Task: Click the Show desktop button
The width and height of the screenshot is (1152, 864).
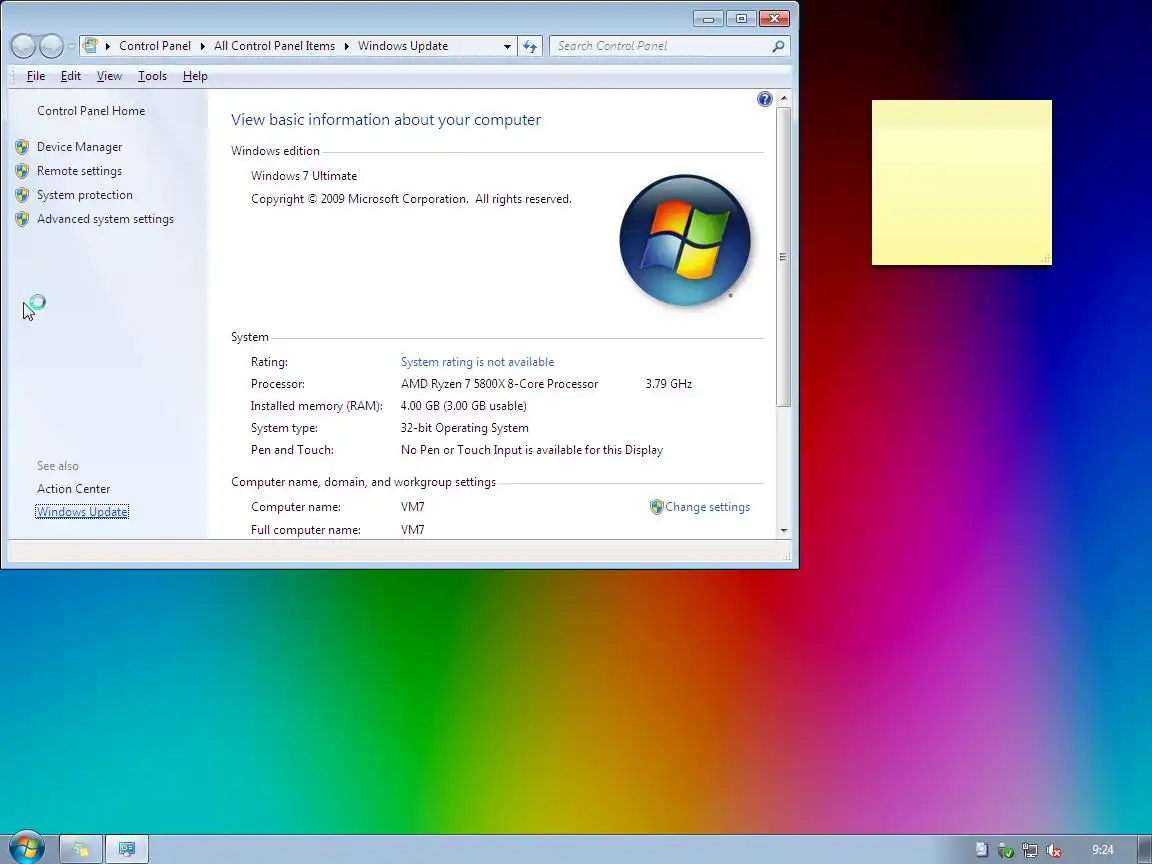Action: [1147, 849]
